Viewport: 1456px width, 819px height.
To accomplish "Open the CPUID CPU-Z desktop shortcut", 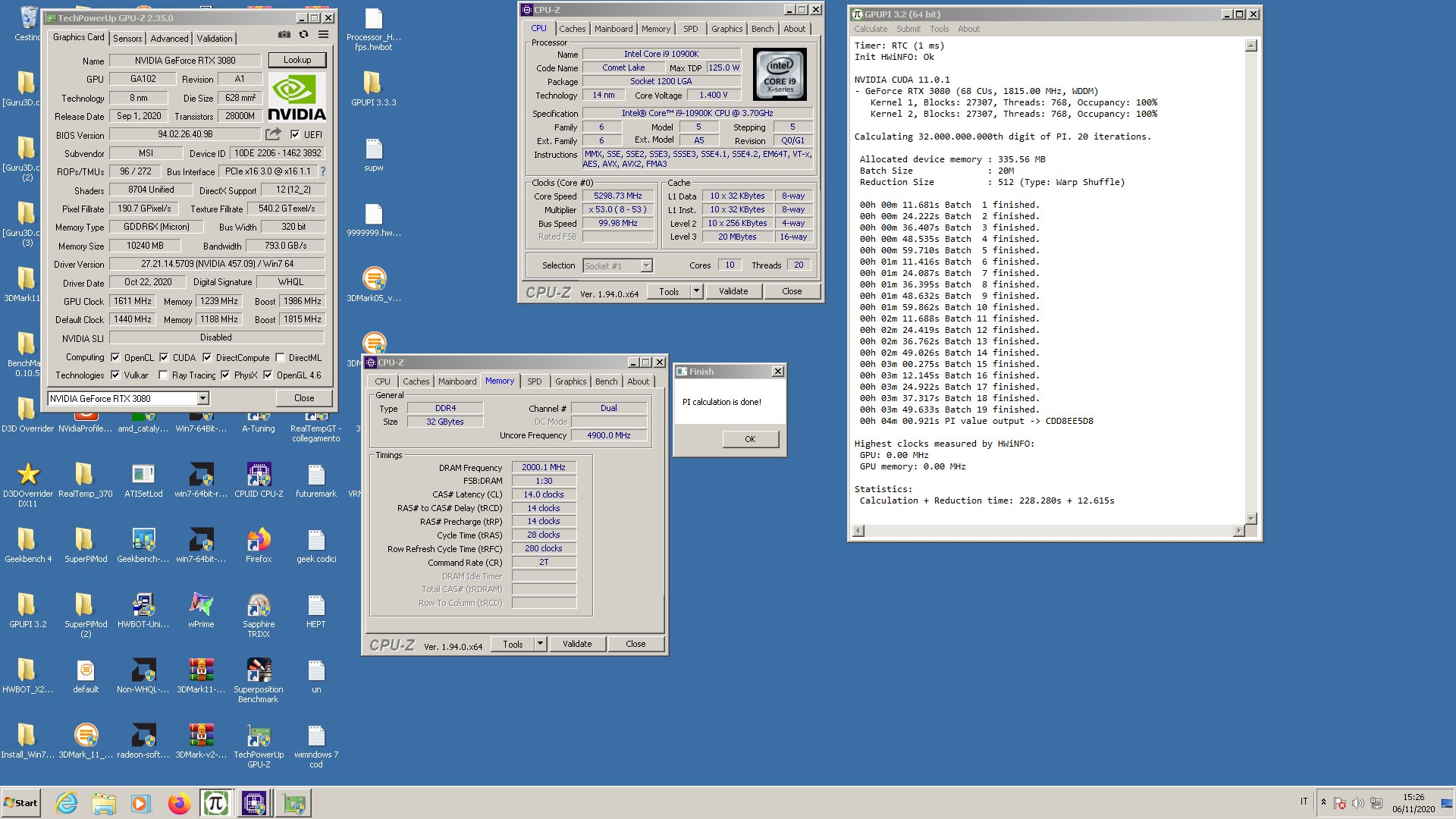I will click(259, 480).
